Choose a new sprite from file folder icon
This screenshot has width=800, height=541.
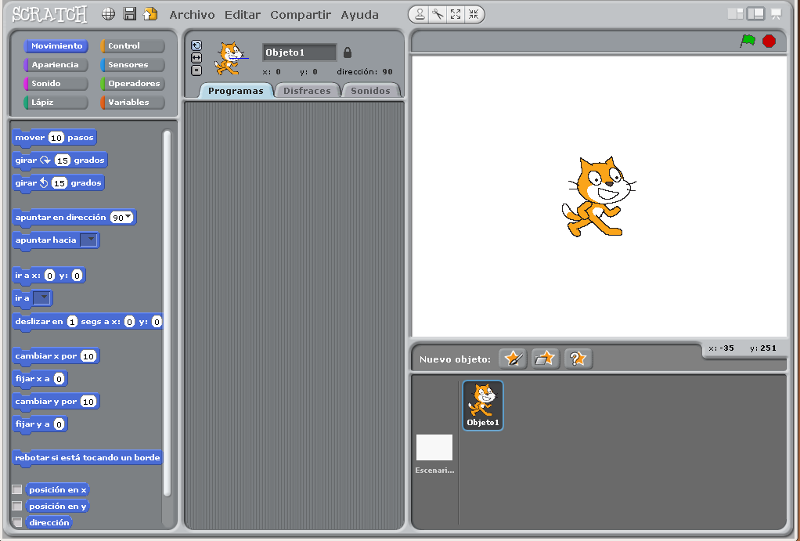pos(545,358)
